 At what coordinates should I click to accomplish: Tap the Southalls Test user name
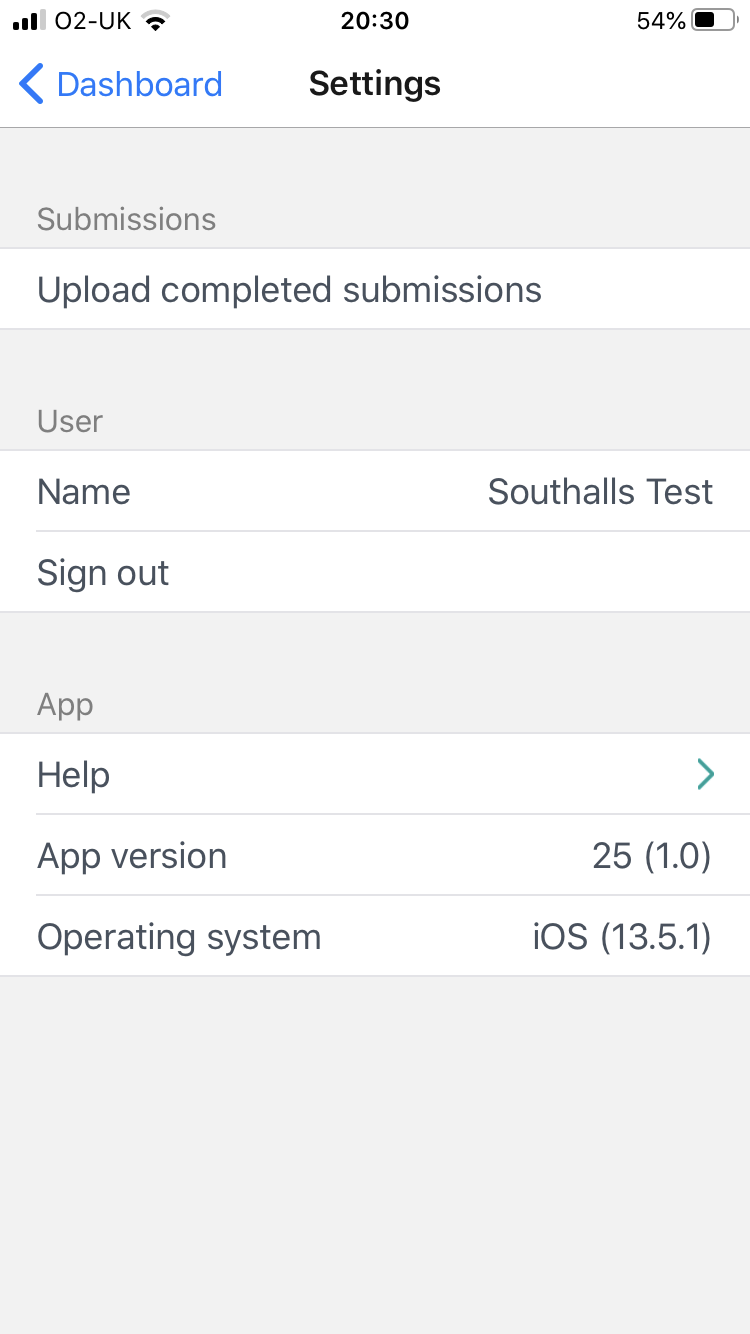click(600, 492)
